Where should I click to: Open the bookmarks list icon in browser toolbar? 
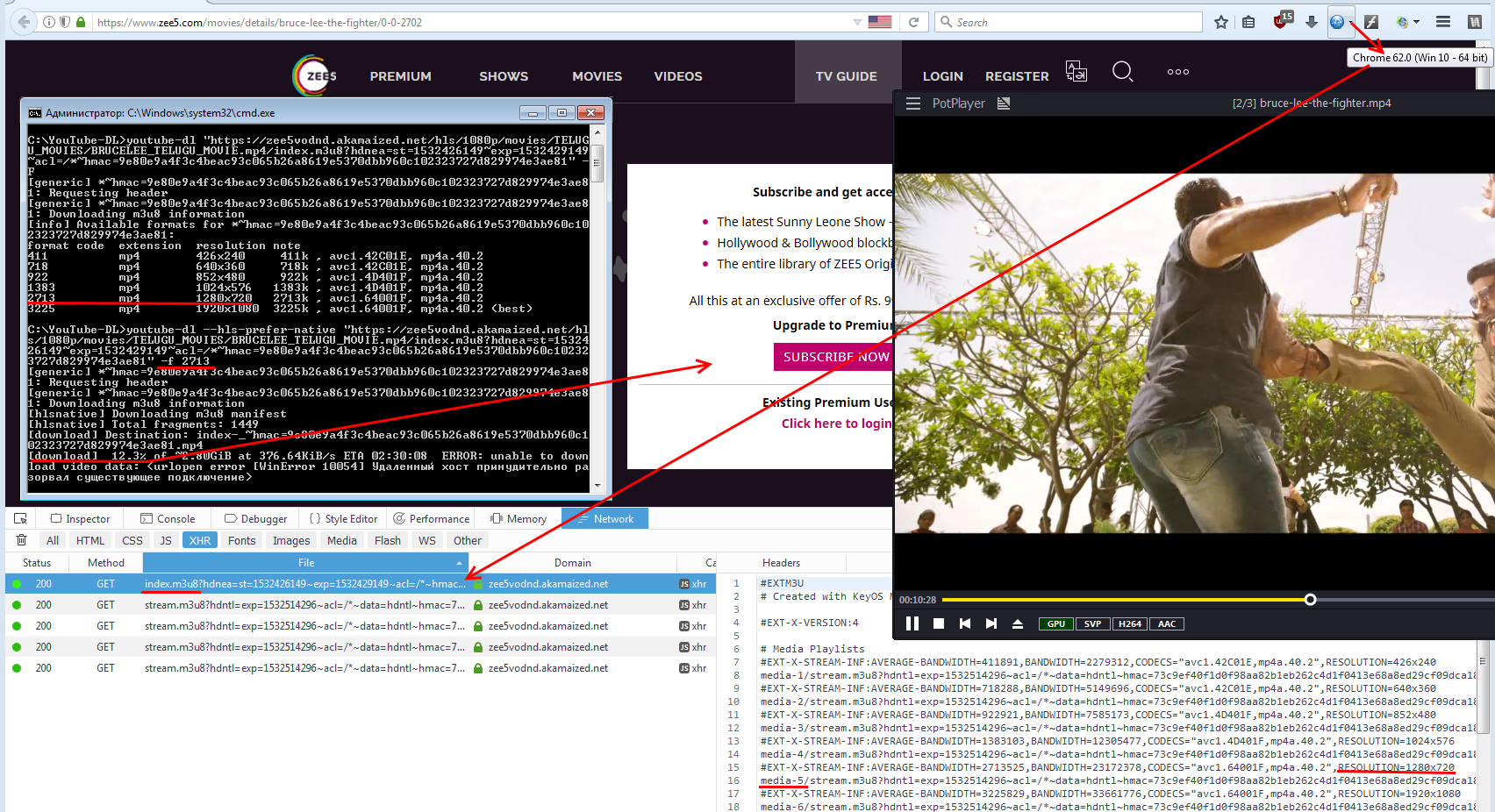coord(1248,22)
